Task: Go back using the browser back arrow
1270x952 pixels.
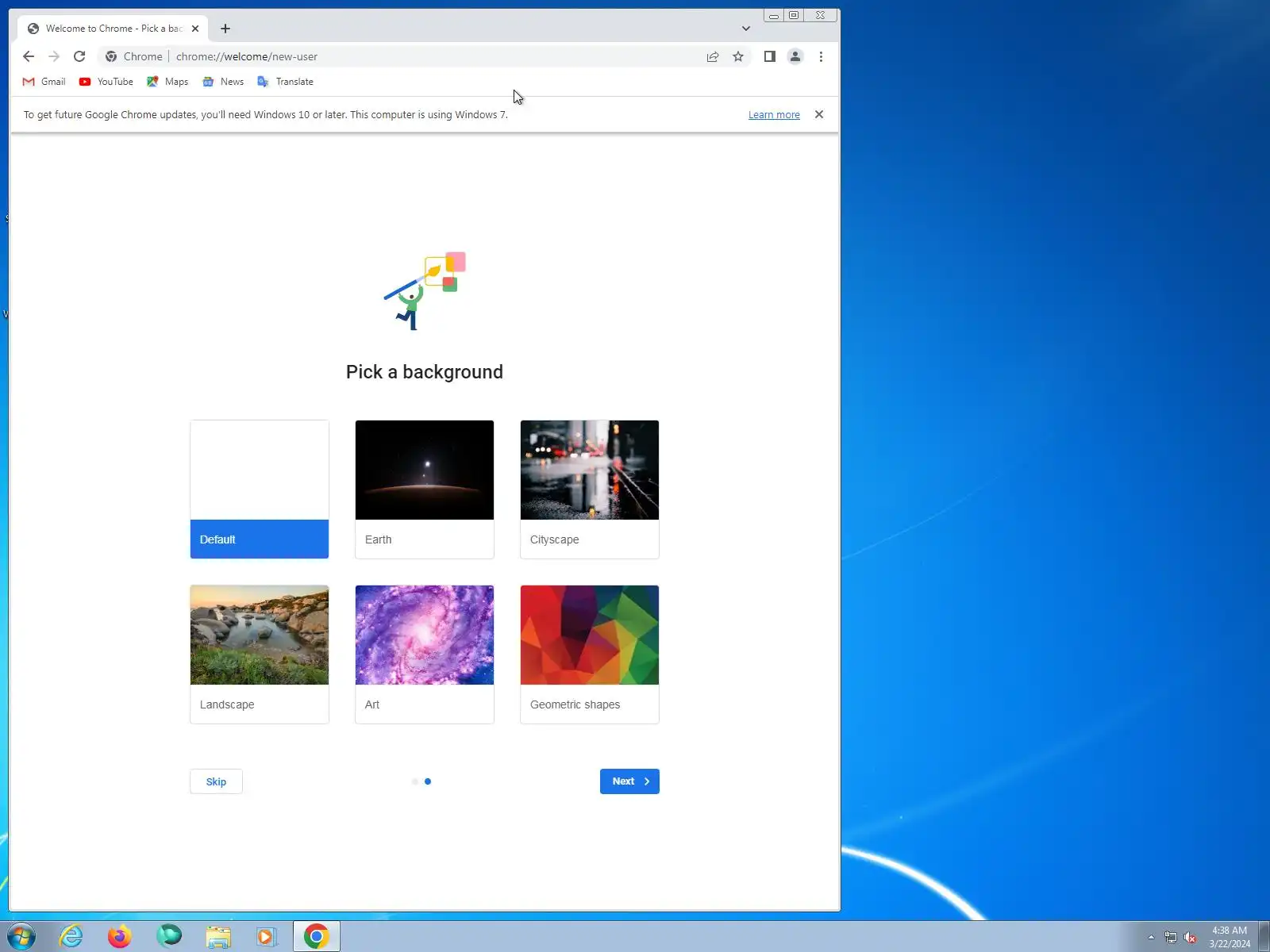Action: tap(29, 56)
